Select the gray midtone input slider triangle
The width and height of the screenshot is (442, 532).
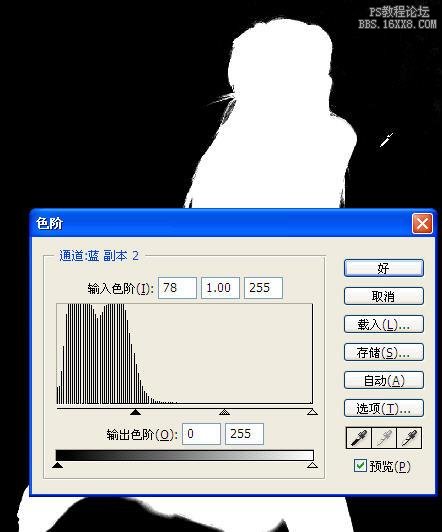pyautogui.click(x=224, y=412)
